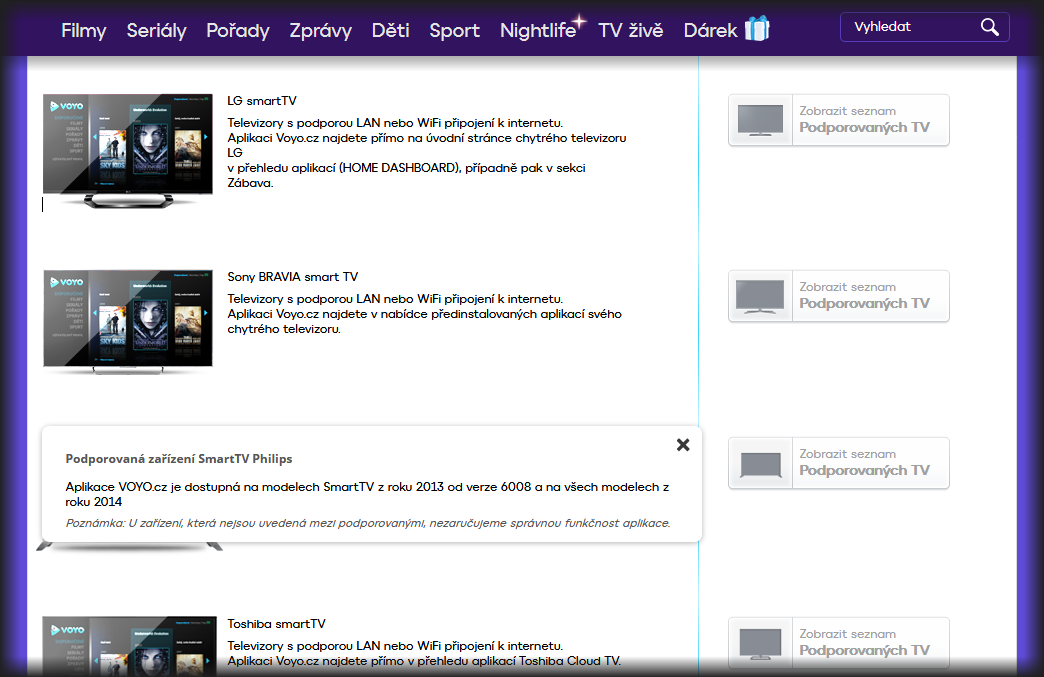Click the popup title Podporovaná zařízení SmartTV Philips
1044x677 pixels.
[178, 459]
